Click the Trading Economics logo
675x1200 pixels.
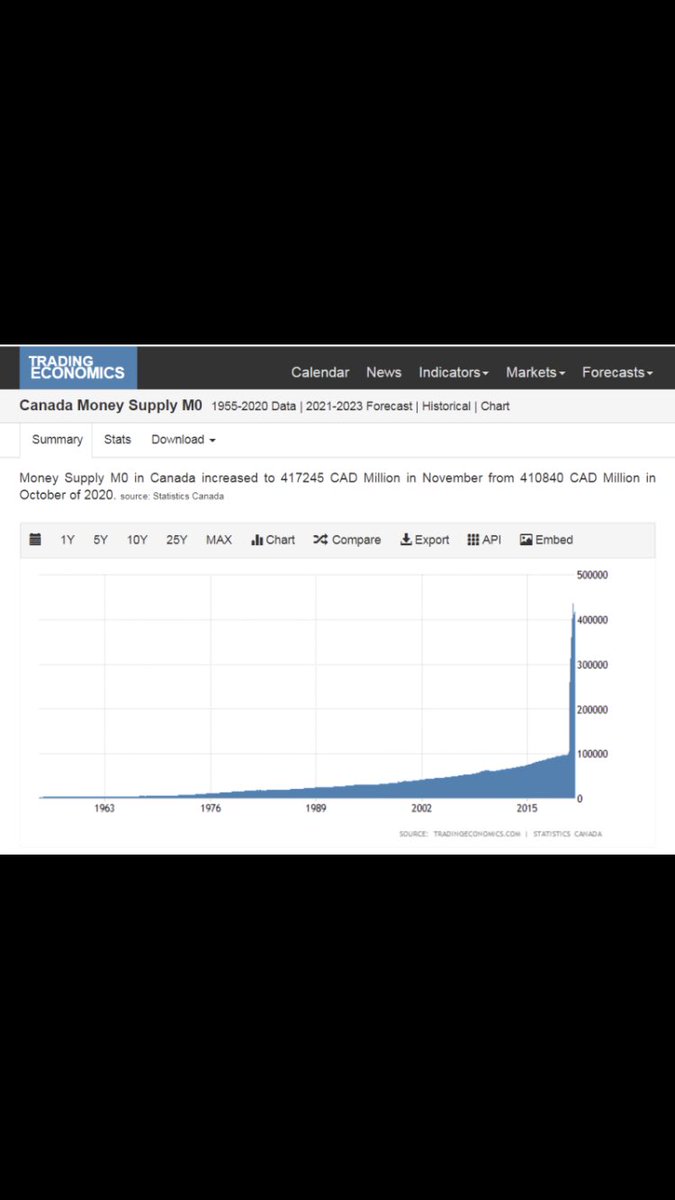78,367
